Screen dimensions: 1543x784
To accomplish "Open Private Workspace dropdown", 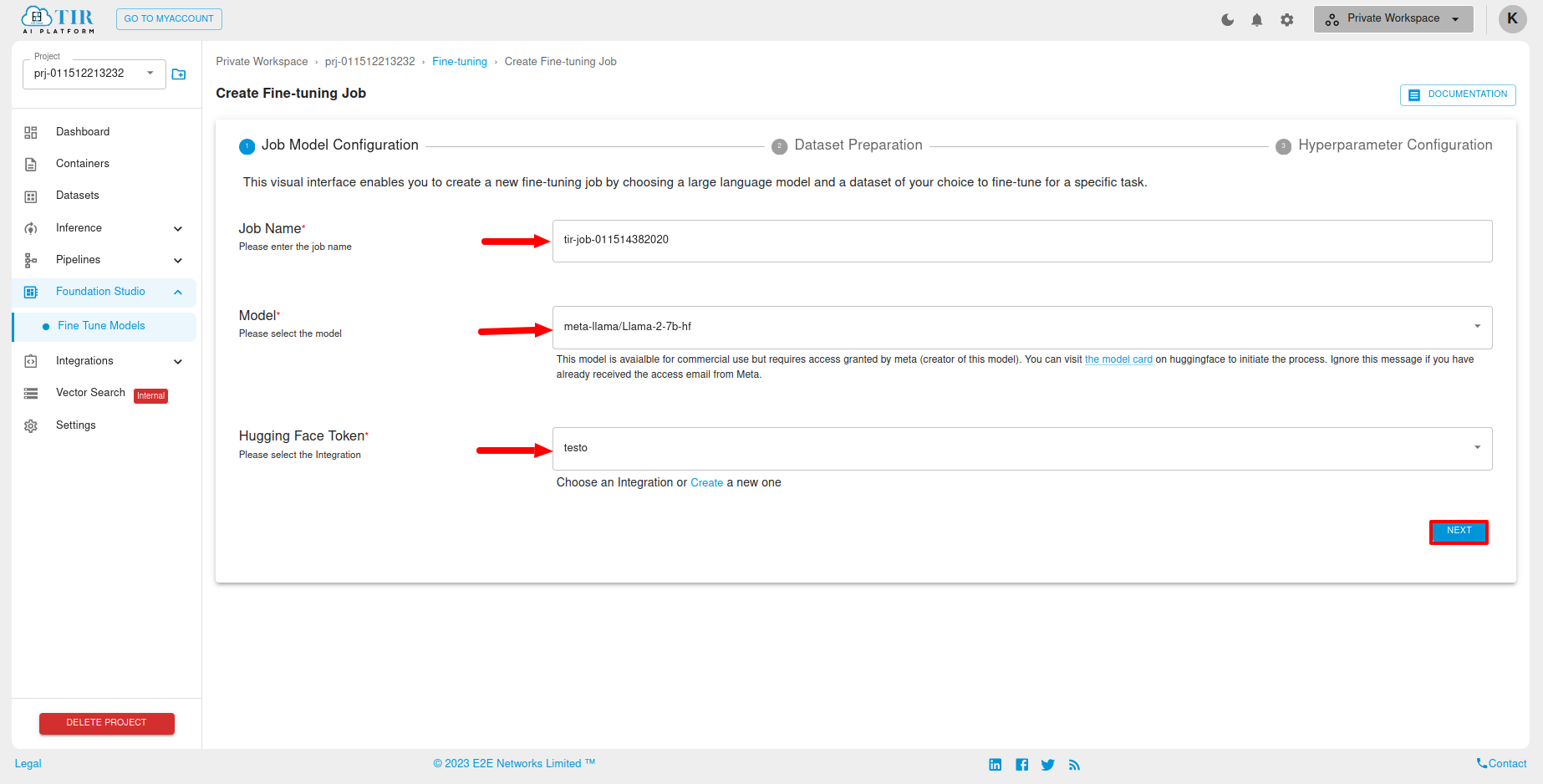I will tap(1393, 18).
